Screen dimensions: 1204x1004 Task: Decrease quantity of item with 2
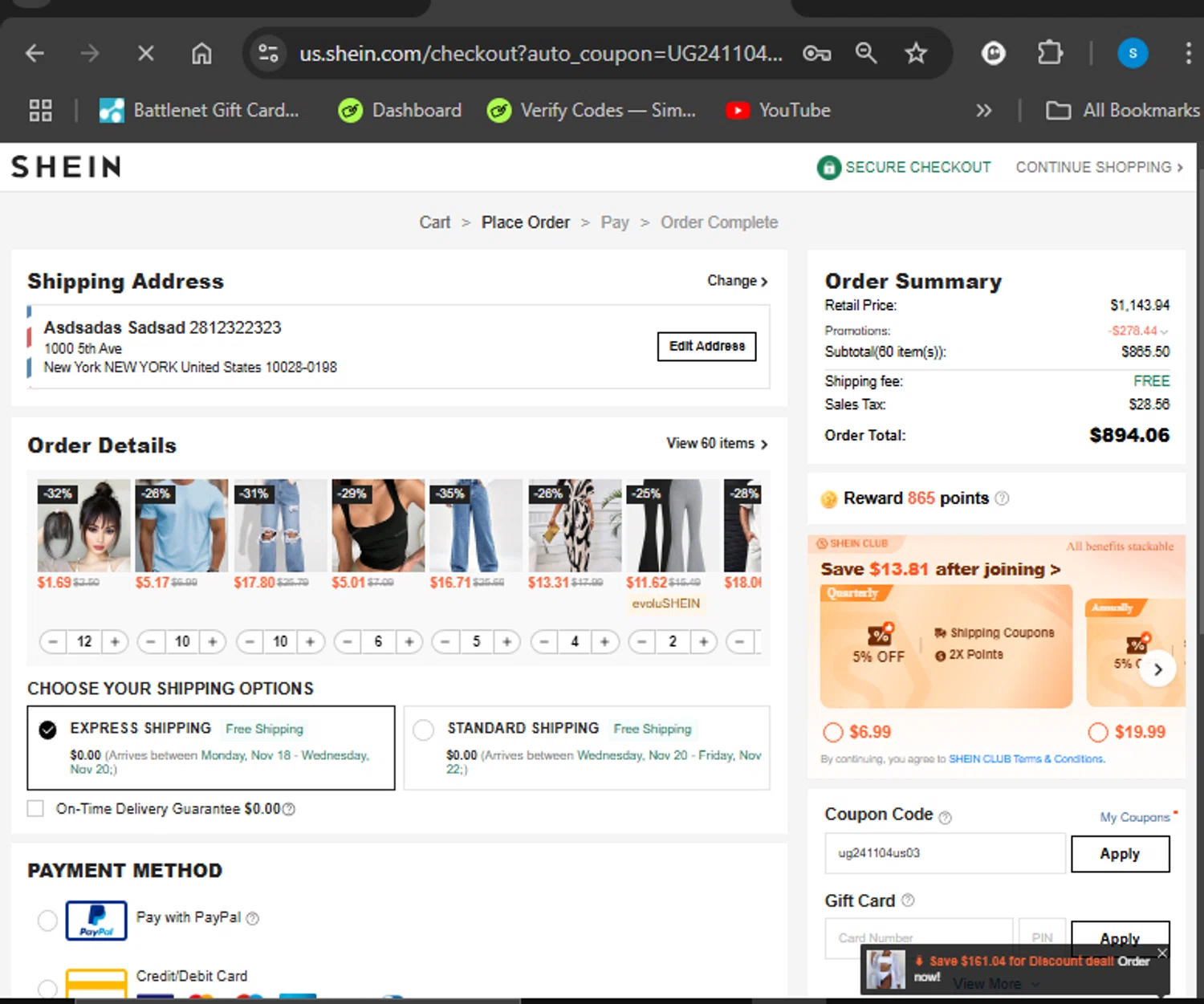pos(642,641)
